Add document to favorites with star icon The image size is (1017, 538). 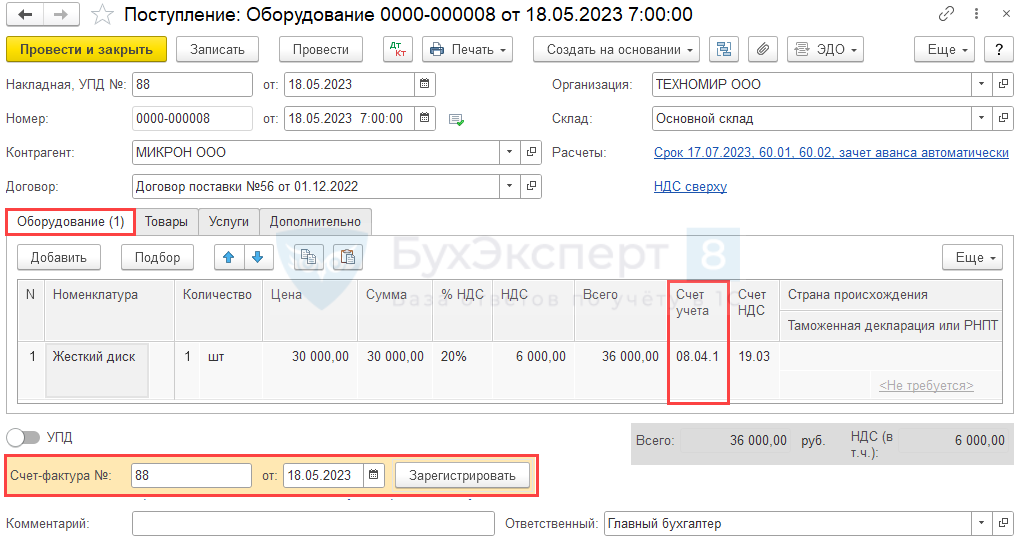101,15
